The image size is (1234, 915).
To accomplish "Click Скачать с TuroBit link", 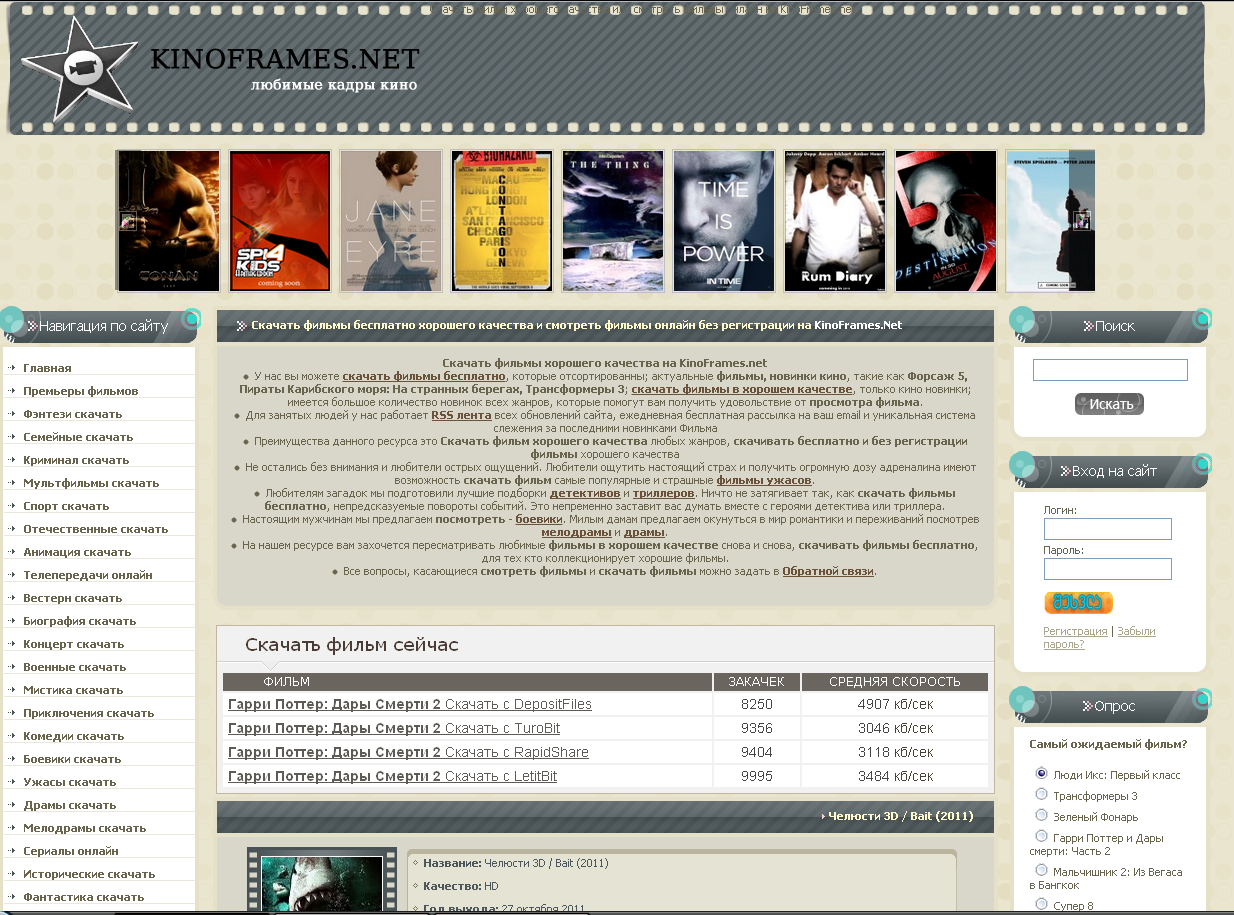I will point(502,729).
